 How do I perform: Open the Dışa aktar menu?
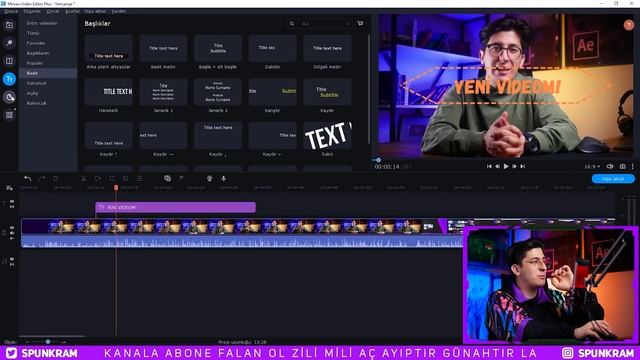(95, 11)
